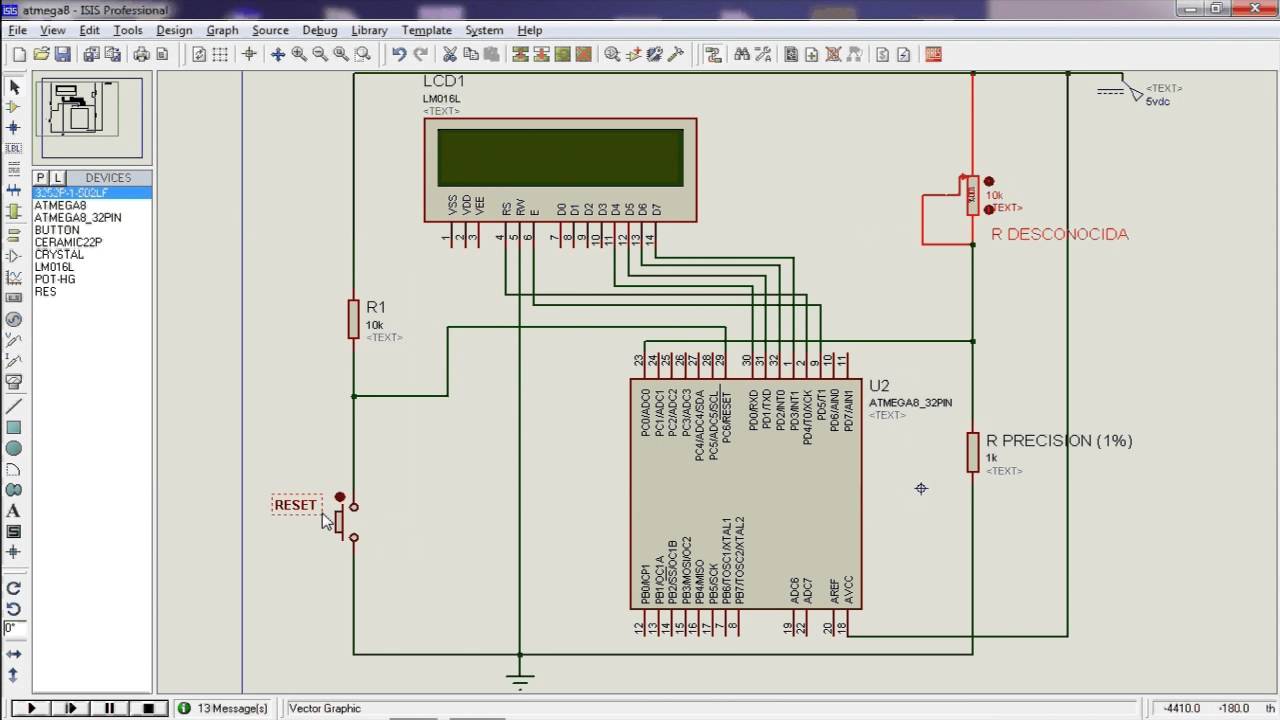Step the simulation forward
The height and width of the screenshot is (720, 1280).
coord(70,708)
